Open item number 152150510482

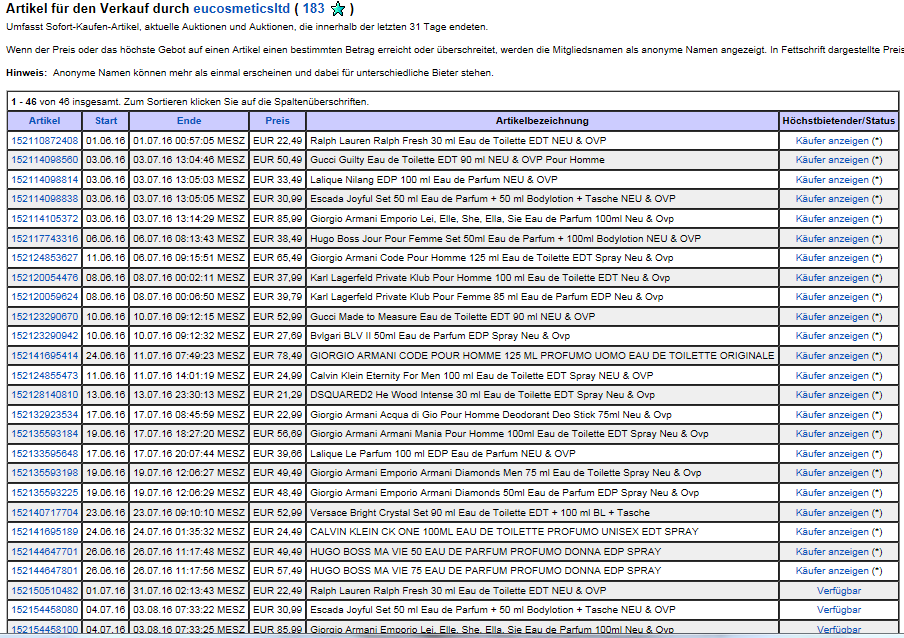(45, 591)
